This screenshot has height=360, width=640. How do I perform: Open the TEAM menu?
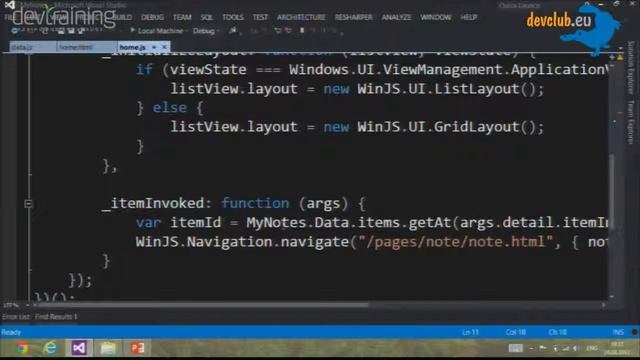(182, 17)
